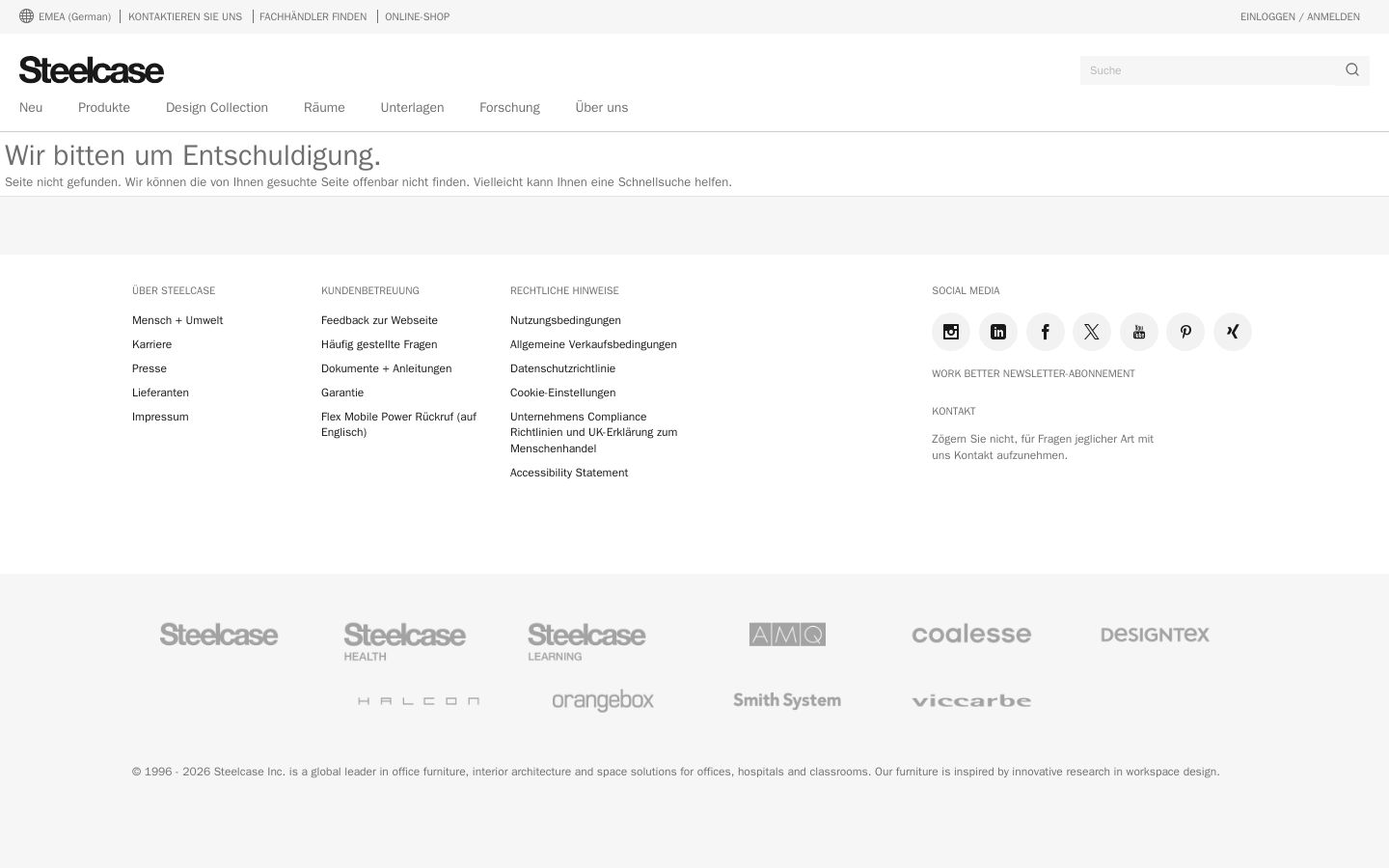Click Einloggen / Anmelden
This screenshot has width=1389, height=868.
point(1300,16)
